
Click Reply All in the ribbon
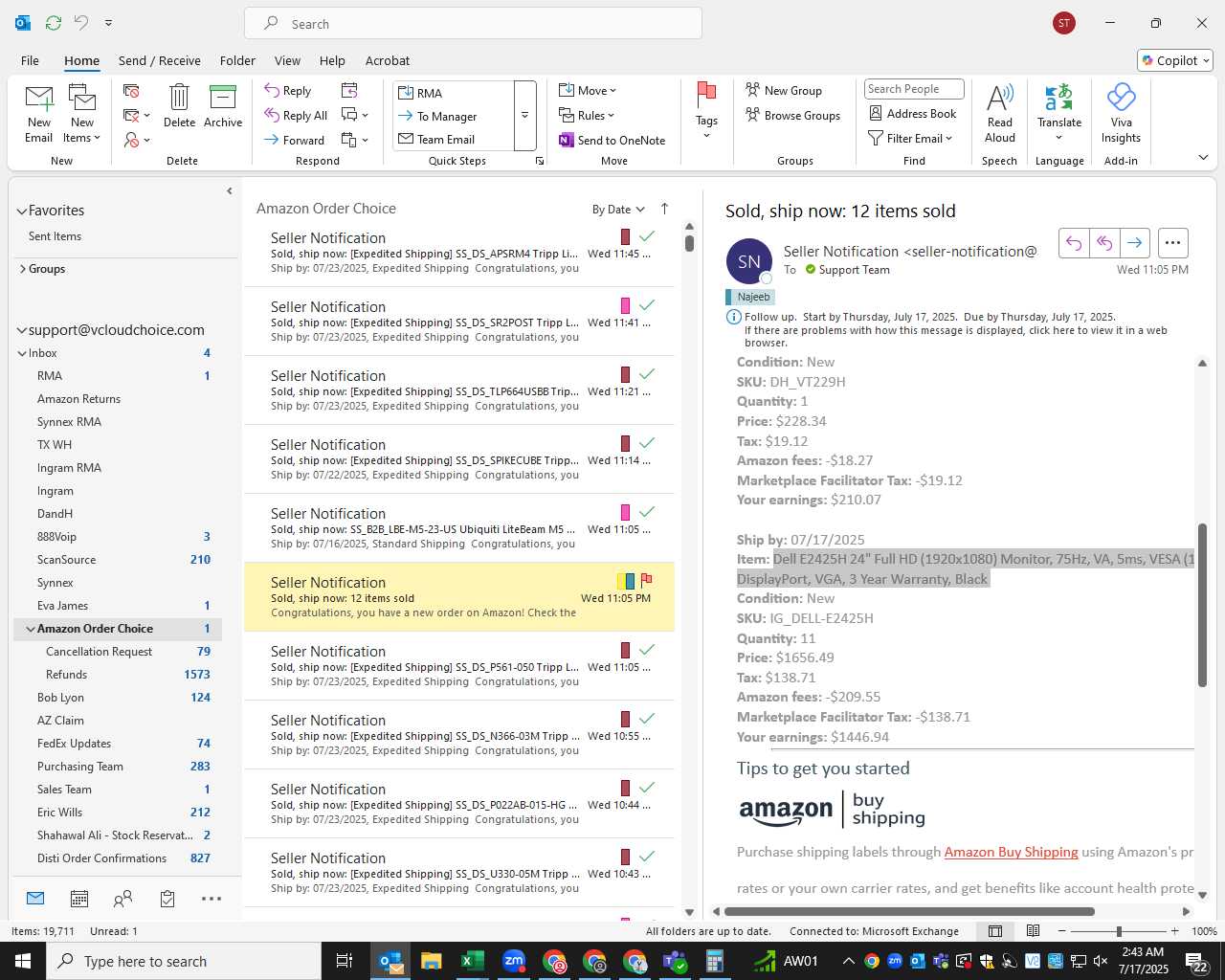296,116
